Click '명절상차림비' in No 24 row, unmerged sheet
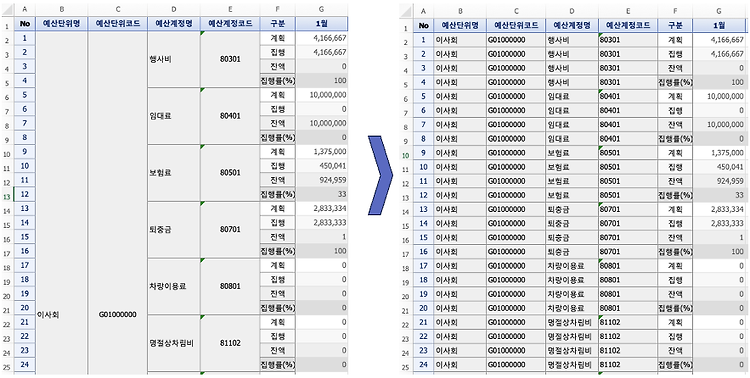The width and height of the screenshot is (750, 378). click(572, 365)
